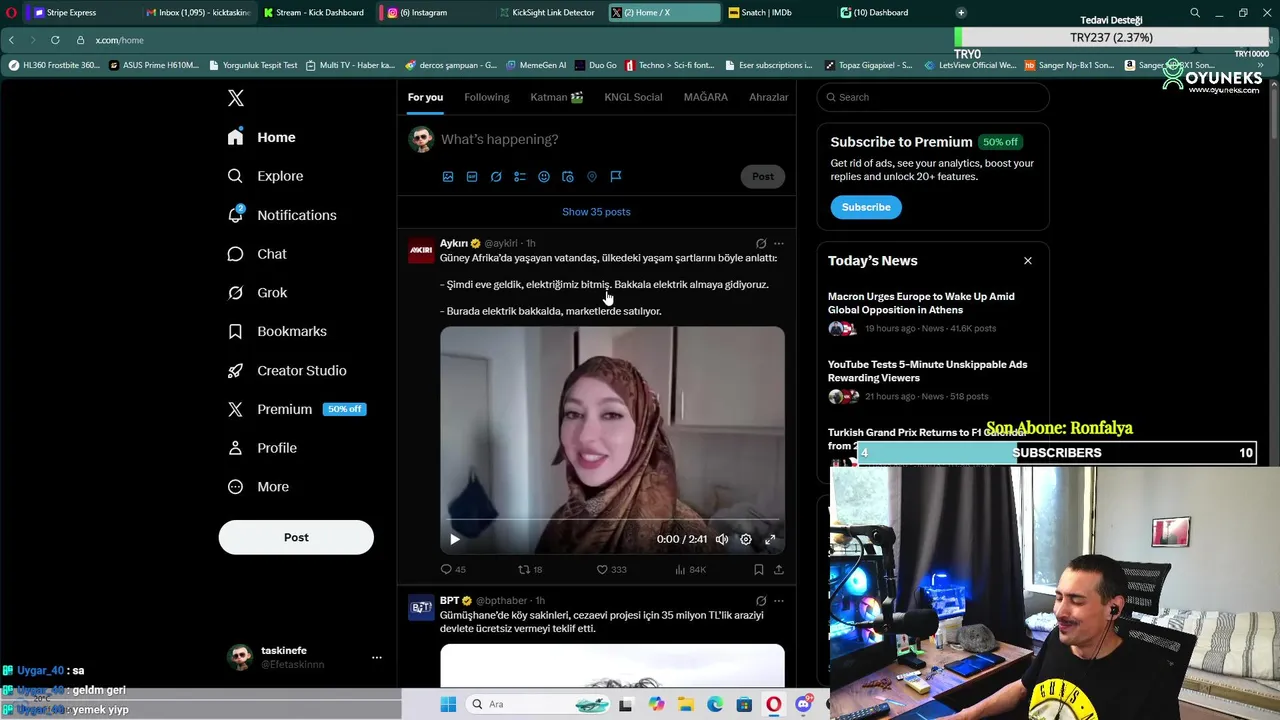Image resolution: width=1280 pixels, height=720 pixels.
Task: Open Chat from the sidebar
Action: click(x=257, y=254)
